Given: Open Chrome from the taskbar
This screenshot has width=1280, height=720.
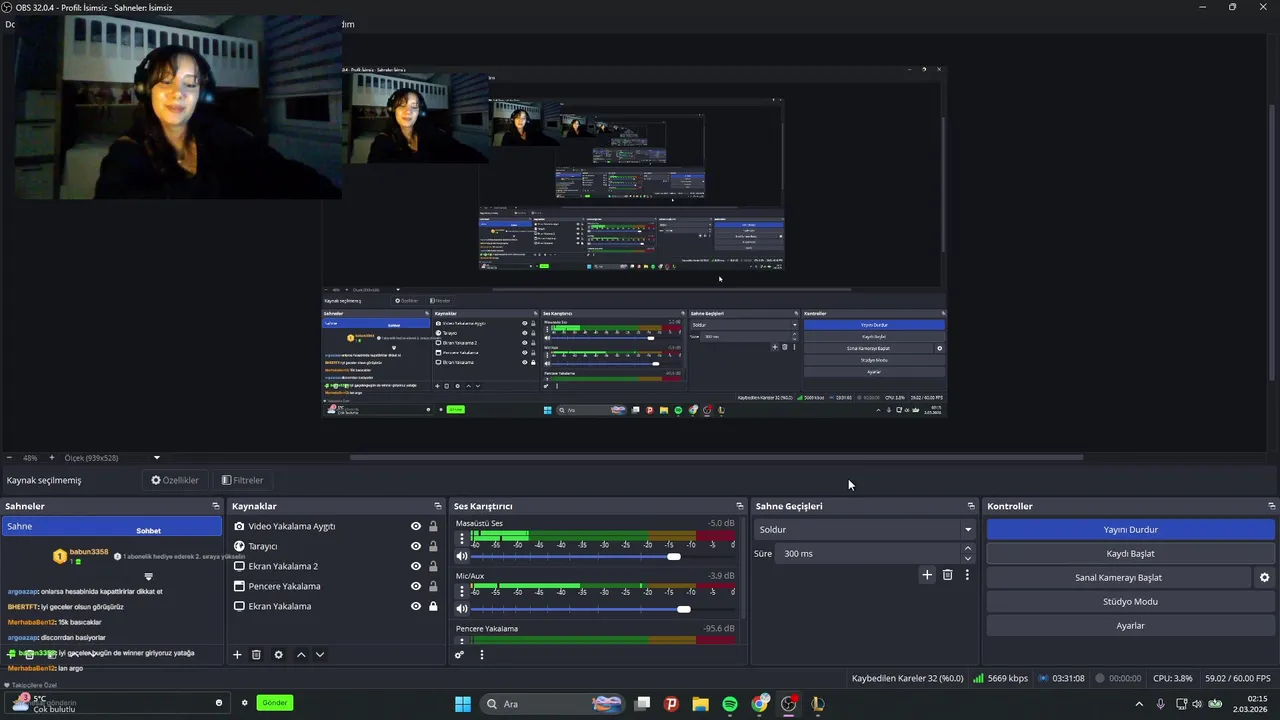Looking at the screenshot, I should click(x=760, y=704).
